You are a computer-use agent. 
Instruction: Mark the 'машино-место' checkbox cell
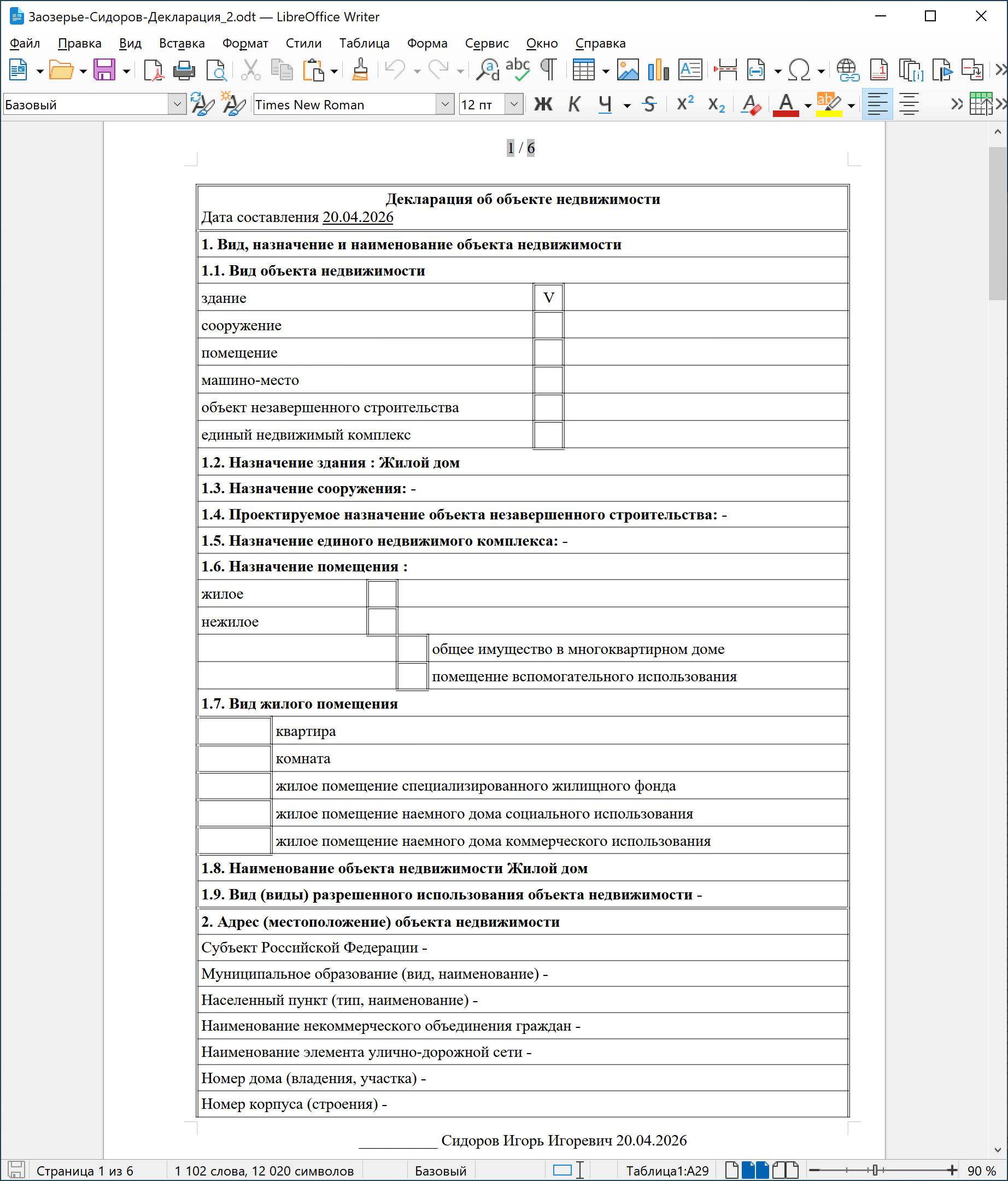coord(548,379)
